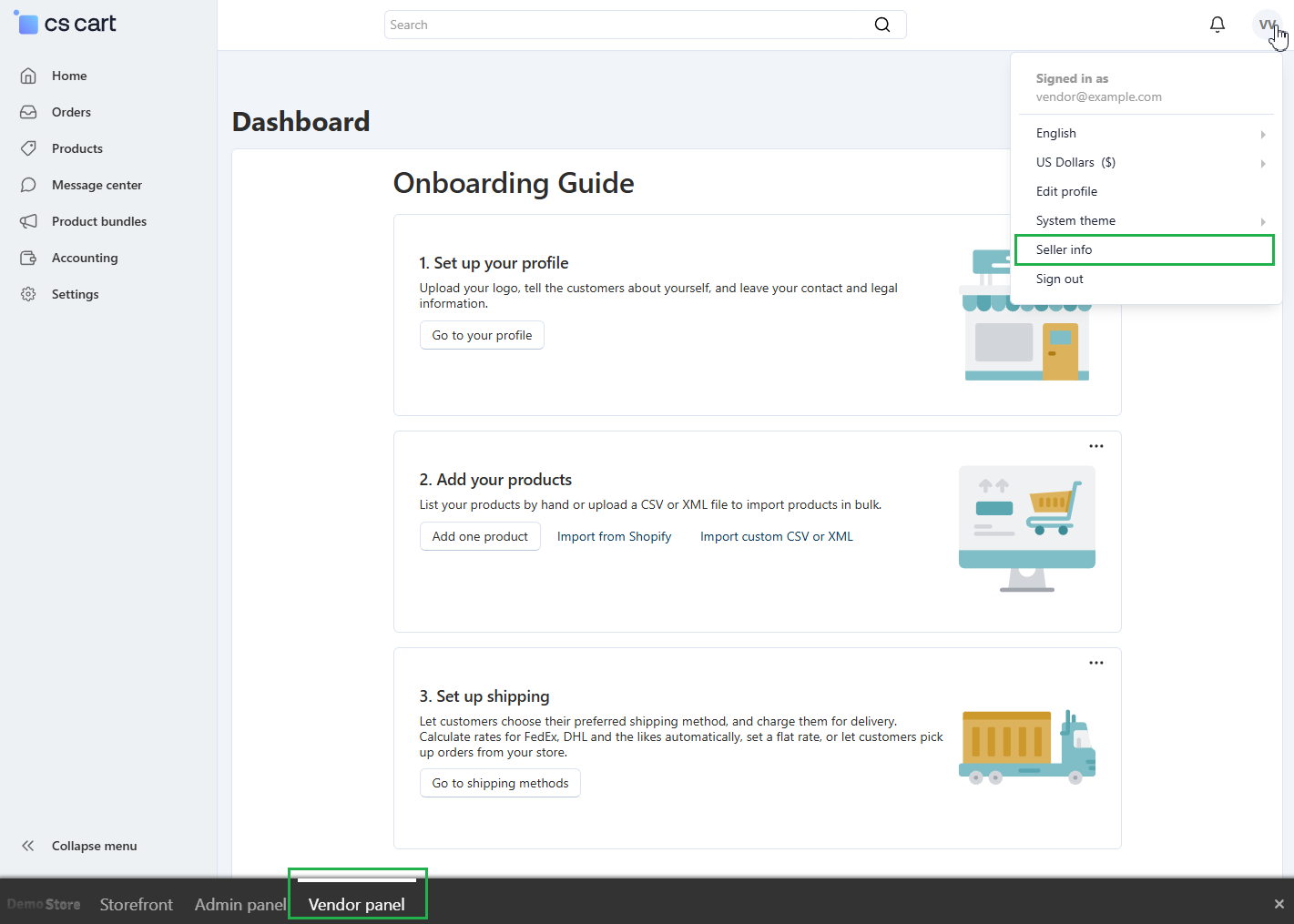Click Demo Store label in bottom bar
The image size is (1294, 924).
tap(44, 904)
